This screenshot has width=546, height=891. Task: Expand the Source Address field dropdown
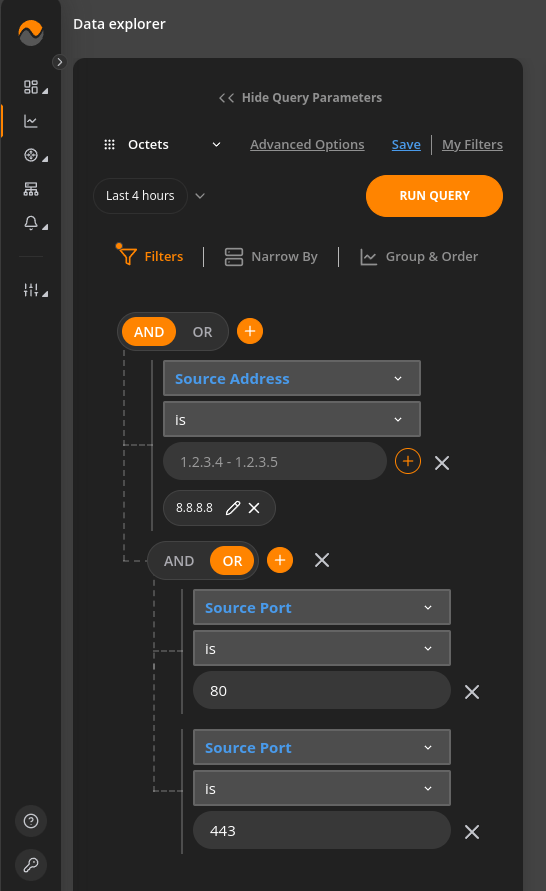point(292,378)
